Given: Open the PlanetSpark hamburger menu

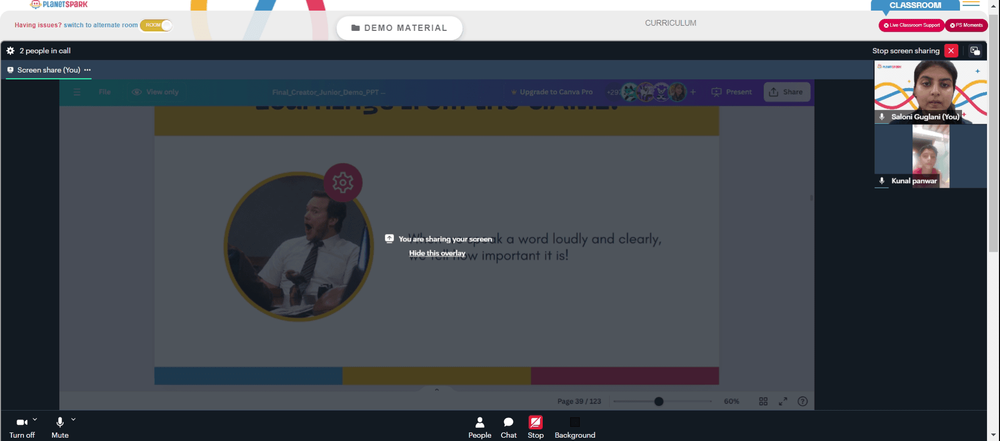Looking at the screenshot, I should click(x=971, y=4).
